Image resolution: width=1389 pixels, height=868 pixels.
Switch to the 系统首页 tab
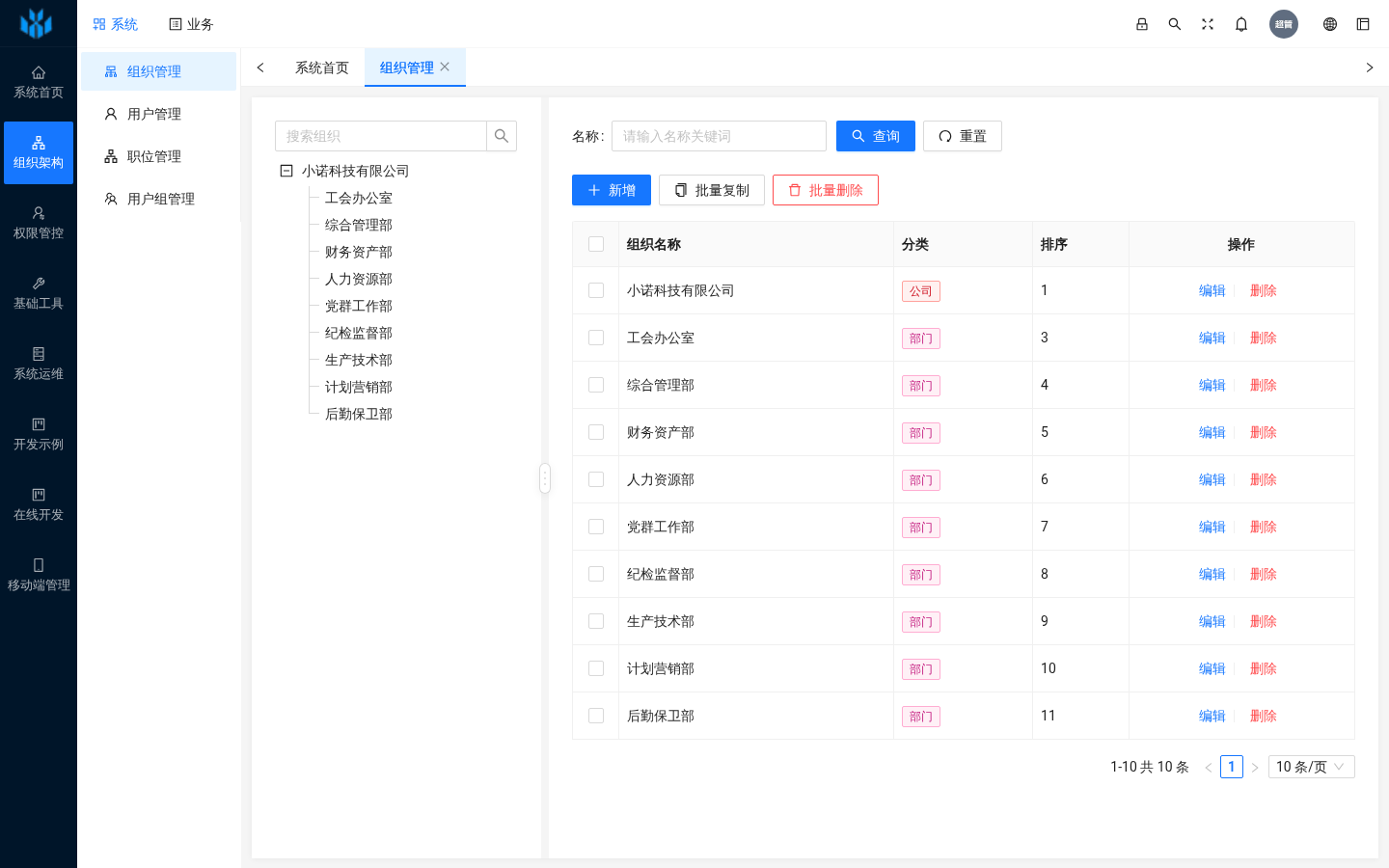[x=322, y=68]
